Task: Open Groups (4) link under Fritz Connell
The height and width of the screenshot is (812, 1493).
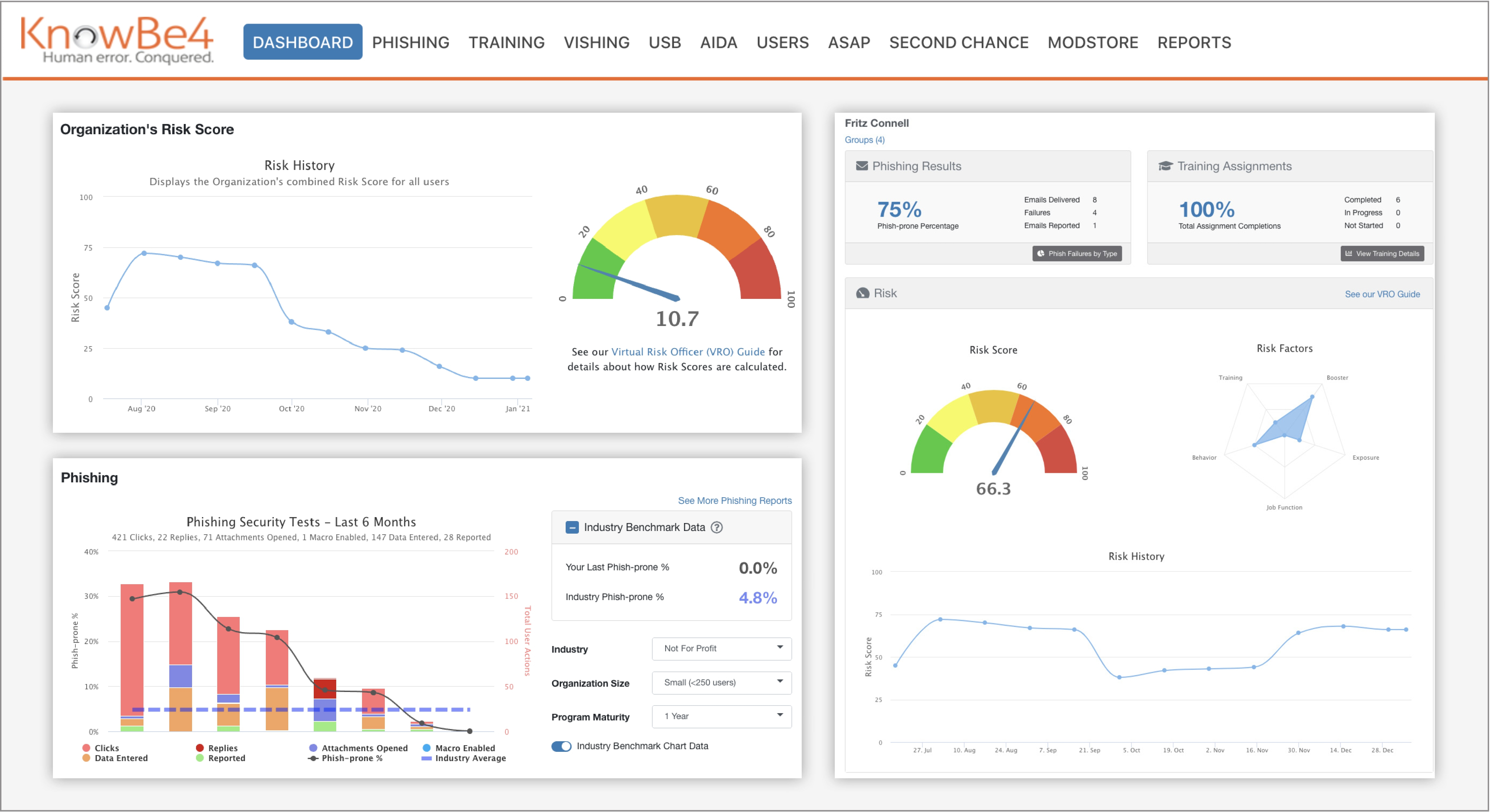Action: click(x=864, y=140)
